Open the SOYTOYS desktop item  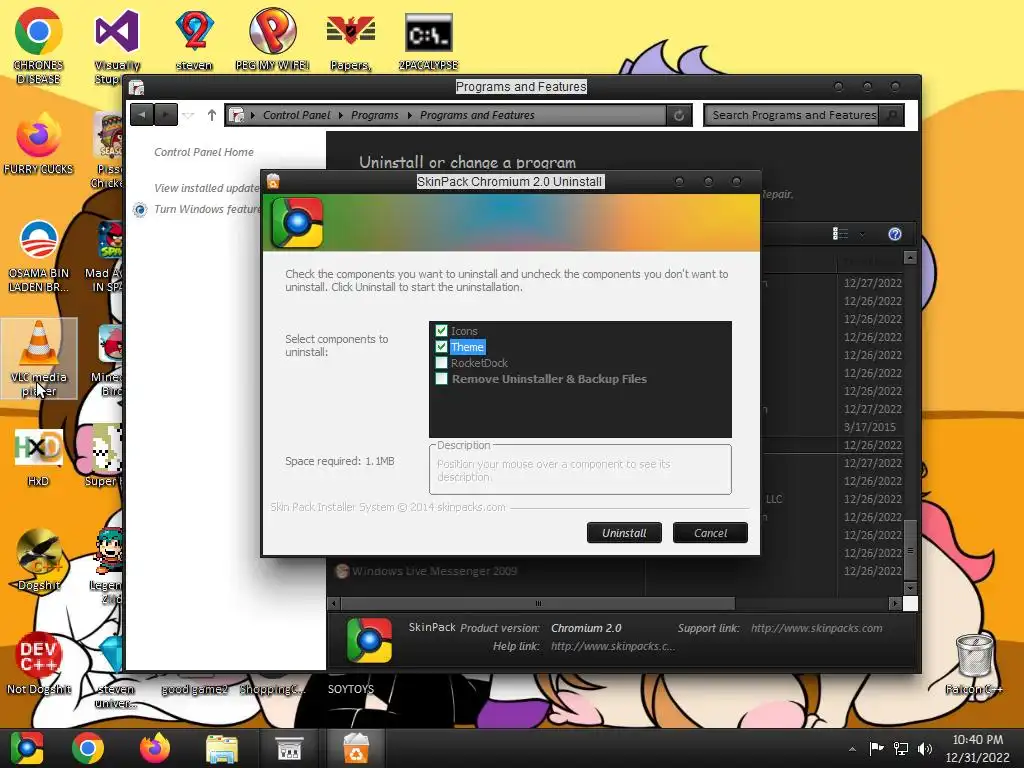(351, 689)
